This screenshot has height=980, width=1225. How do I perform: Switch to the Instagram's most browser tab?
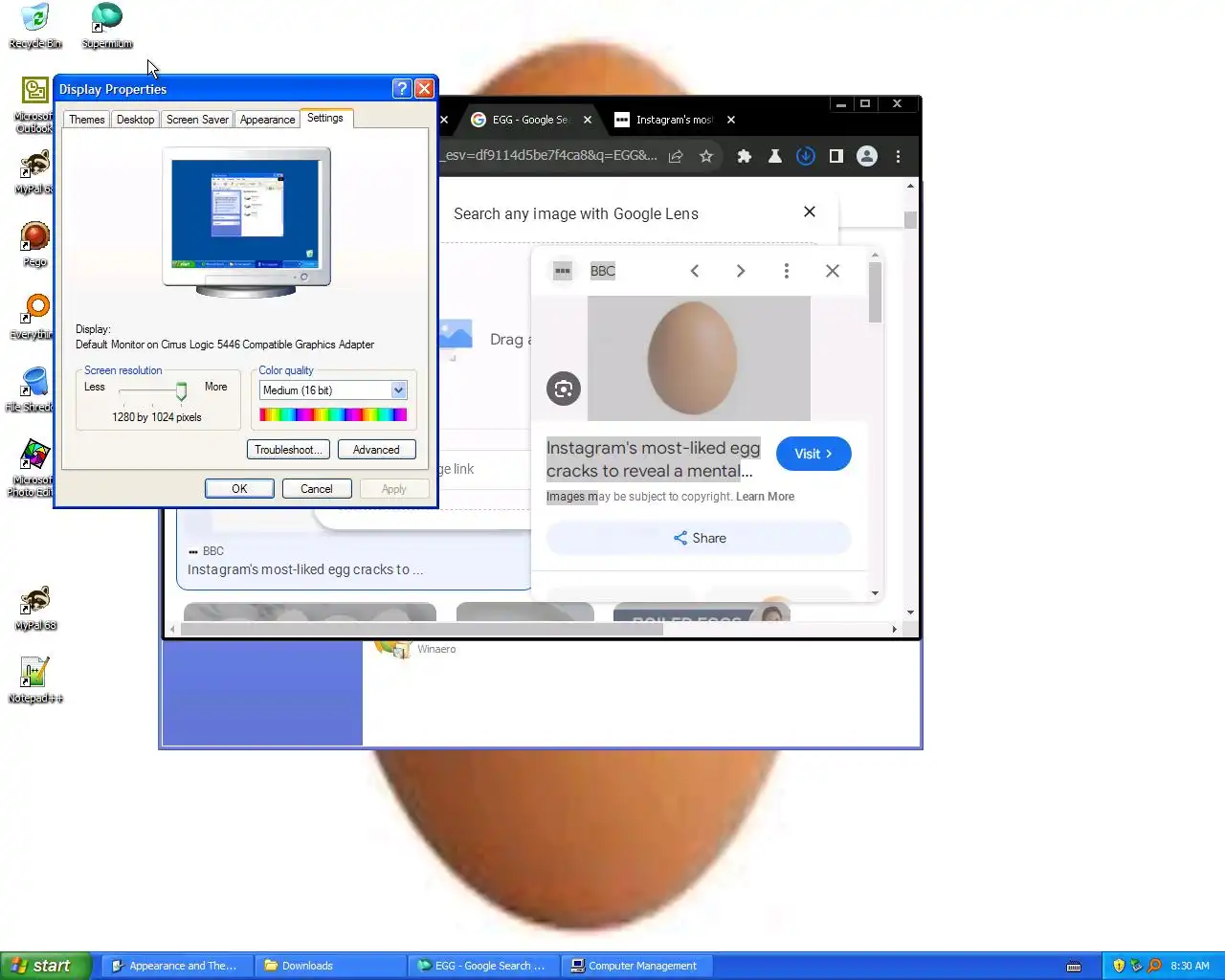674,120
